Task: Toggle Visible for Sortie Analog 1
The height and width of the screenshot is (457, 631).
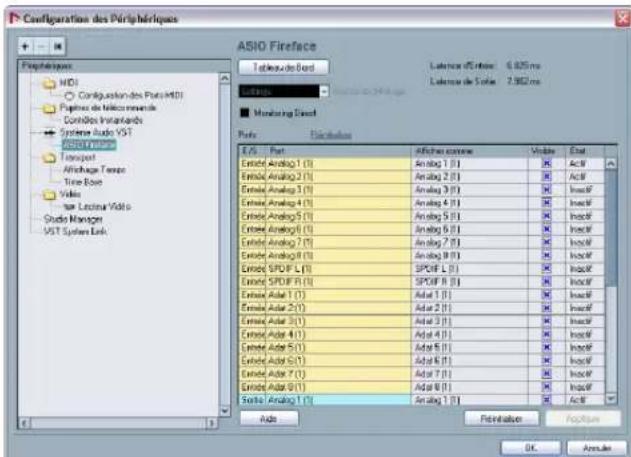Action: click(x=546, y=400)
